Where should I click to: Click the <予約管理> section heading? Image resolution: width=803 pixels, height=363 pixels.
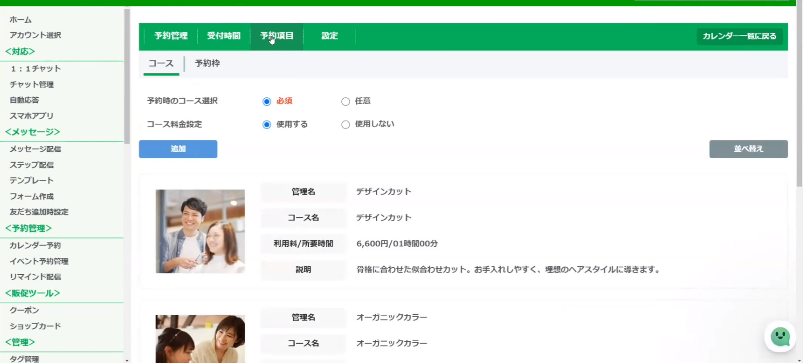tap(28, 228)
